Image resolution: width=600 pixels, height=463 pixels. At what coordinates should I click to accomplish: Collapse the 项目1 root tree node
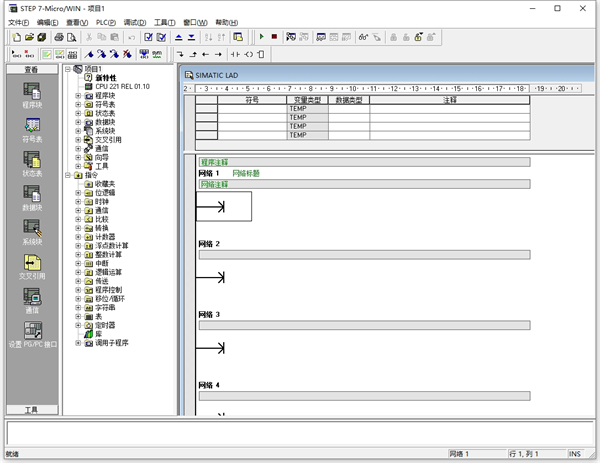click(68, 69)
